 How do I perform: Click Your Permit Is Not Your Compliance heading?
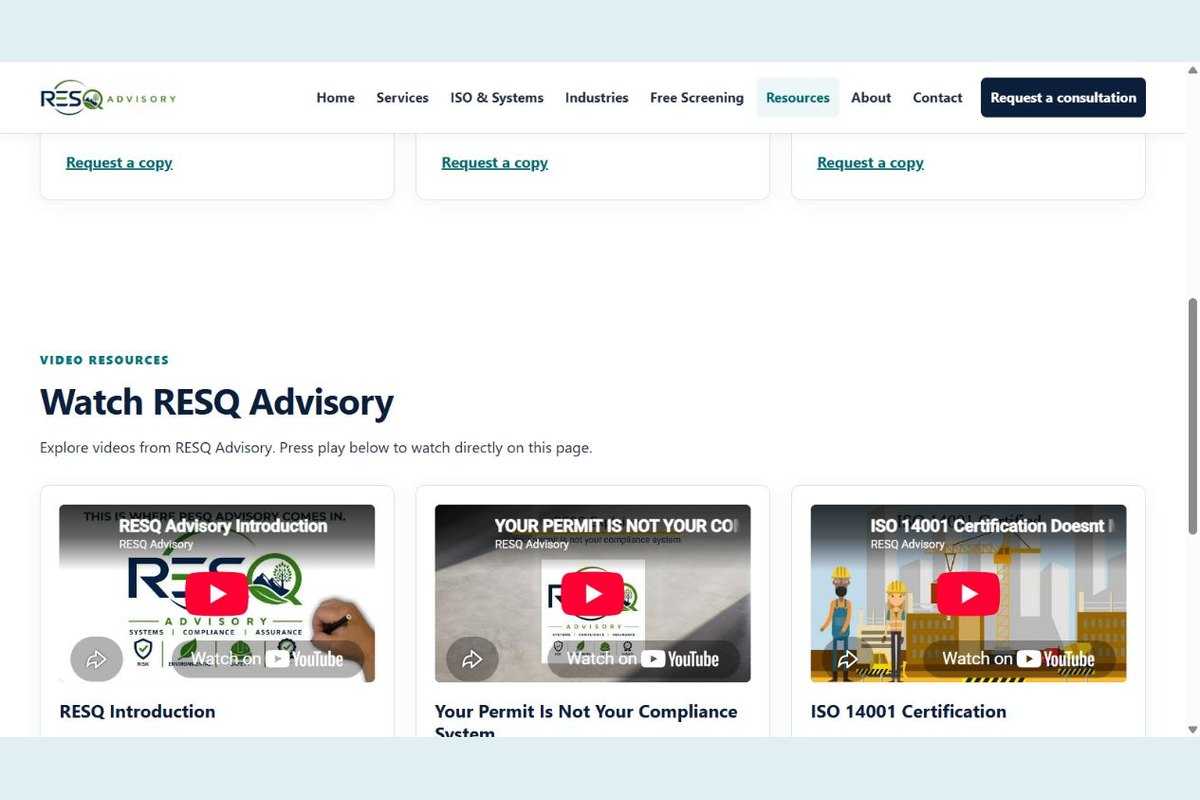click(x=586, y=720)
